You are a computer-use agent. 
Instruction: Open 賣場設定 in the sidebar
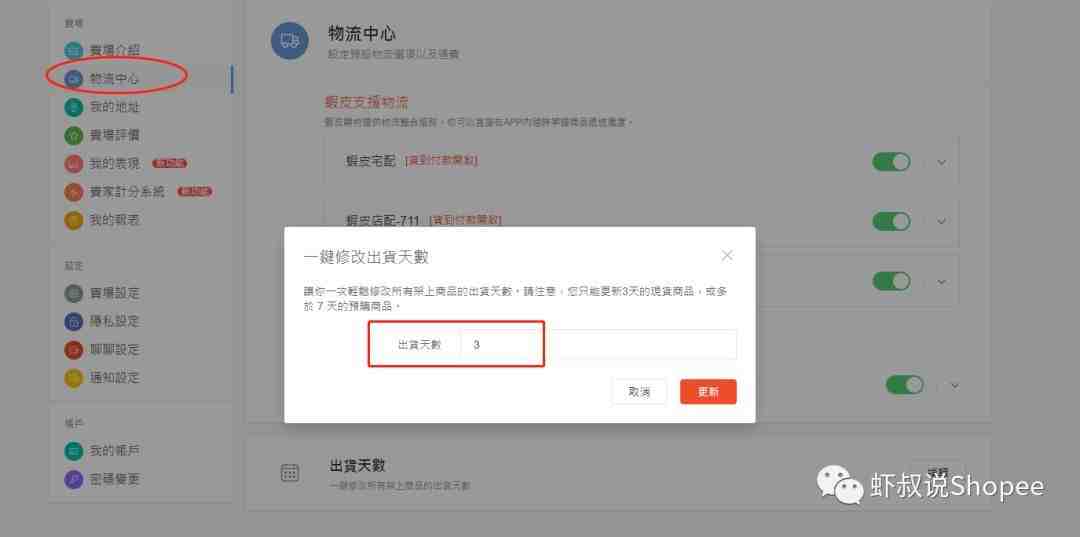coord(103,293)
